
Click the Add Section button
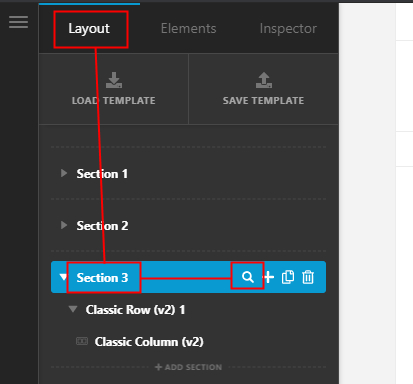(188, 367)
